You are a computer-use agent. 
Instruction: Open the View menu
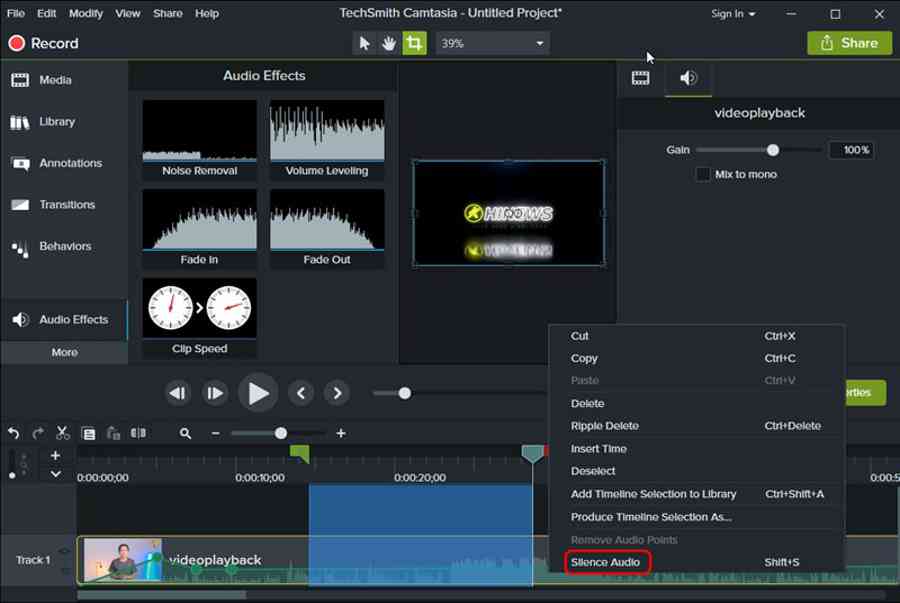click(x=127, y=13)
